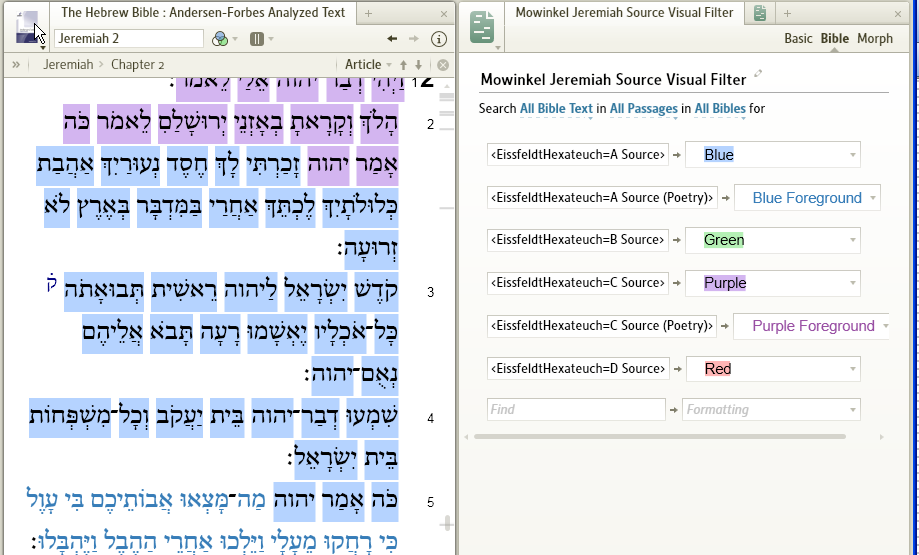Click verse number 5 in Jeremiah
The width and height of the screenshot is (919, 555).
[430, 502]
